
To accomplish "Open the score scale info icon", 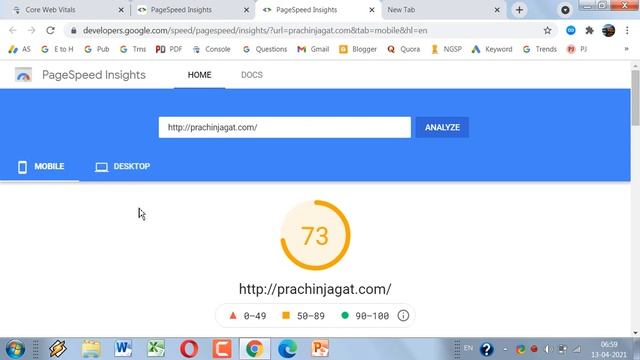I will 403,316.
